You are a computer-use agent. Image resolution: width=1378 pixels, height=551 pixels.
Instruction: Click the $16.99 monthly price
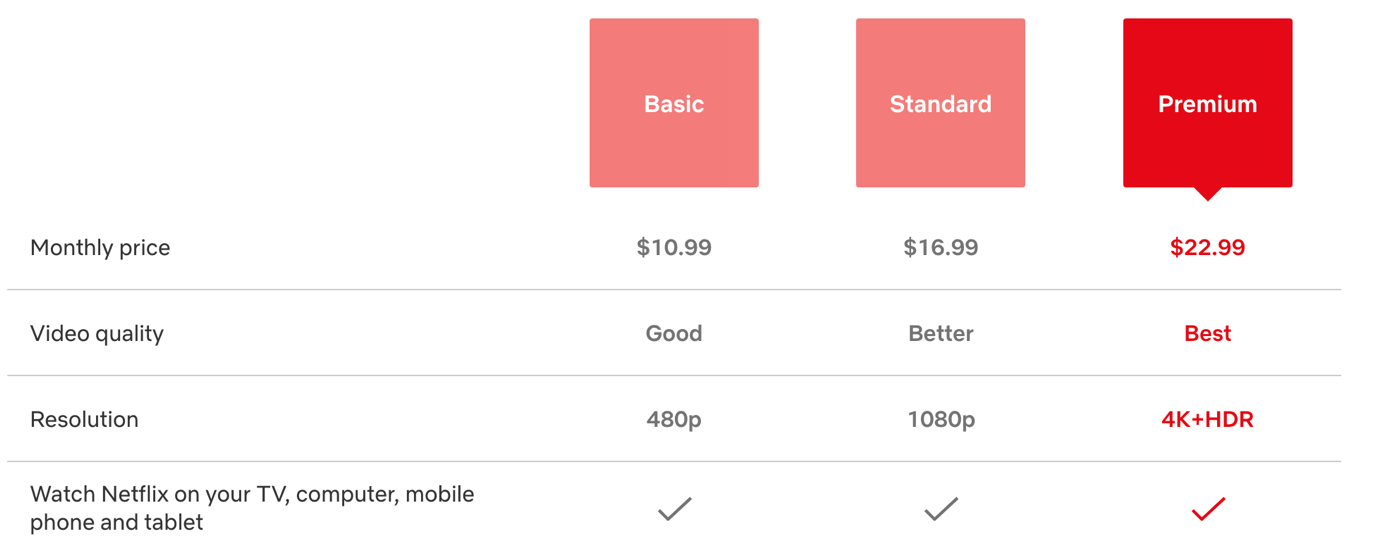point(941,248)
